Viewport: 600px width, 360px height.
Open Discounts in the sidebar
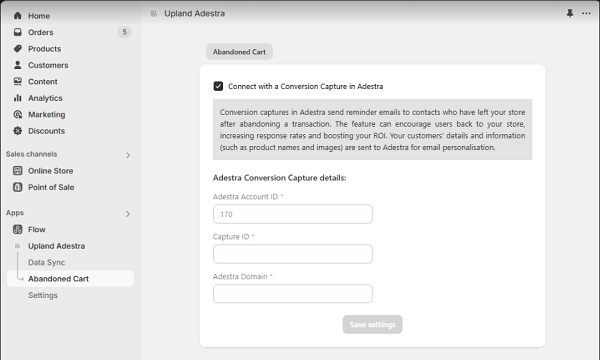click(46, 131)
